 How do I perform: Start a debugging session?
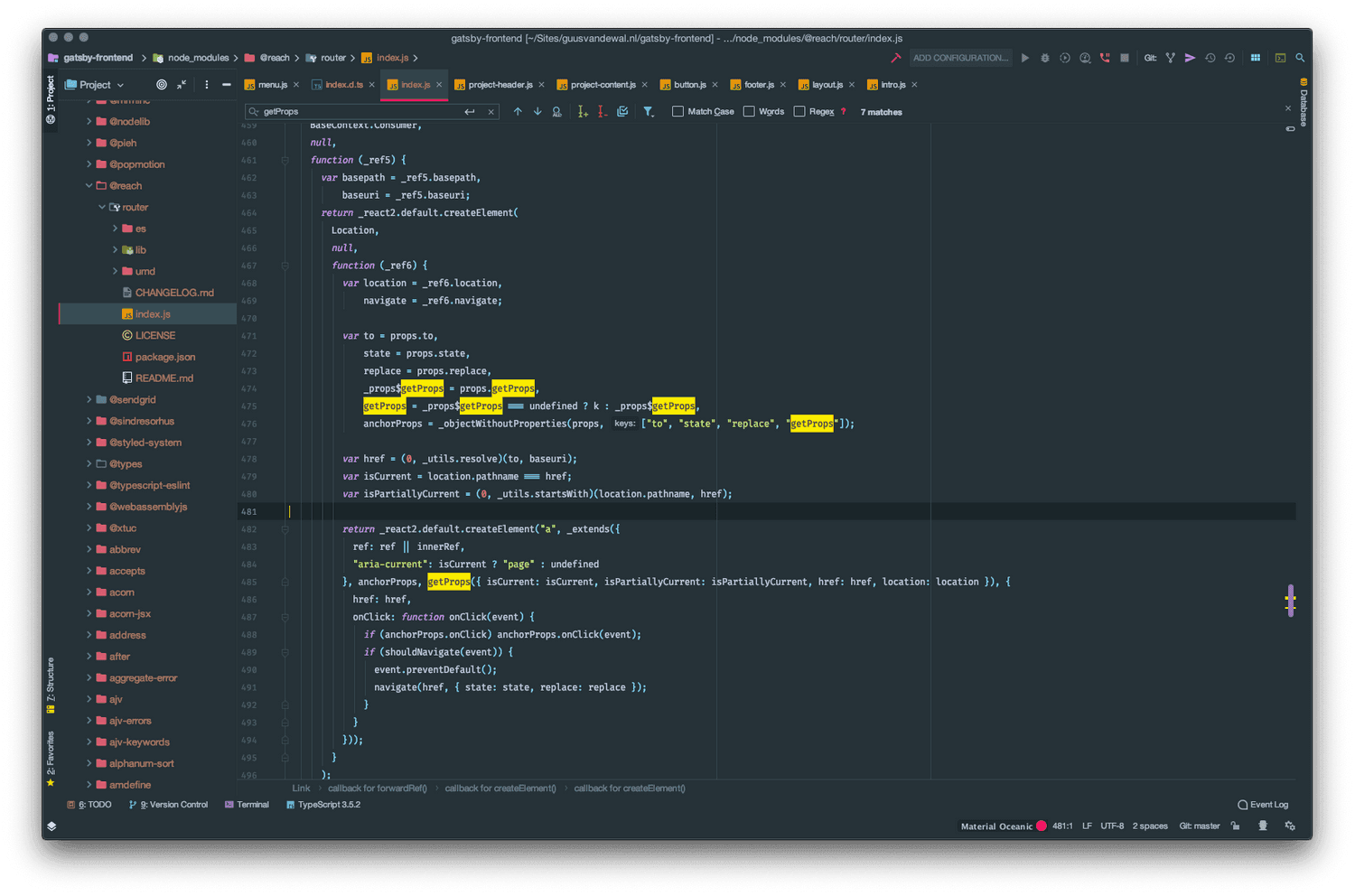click(1045, 57)
